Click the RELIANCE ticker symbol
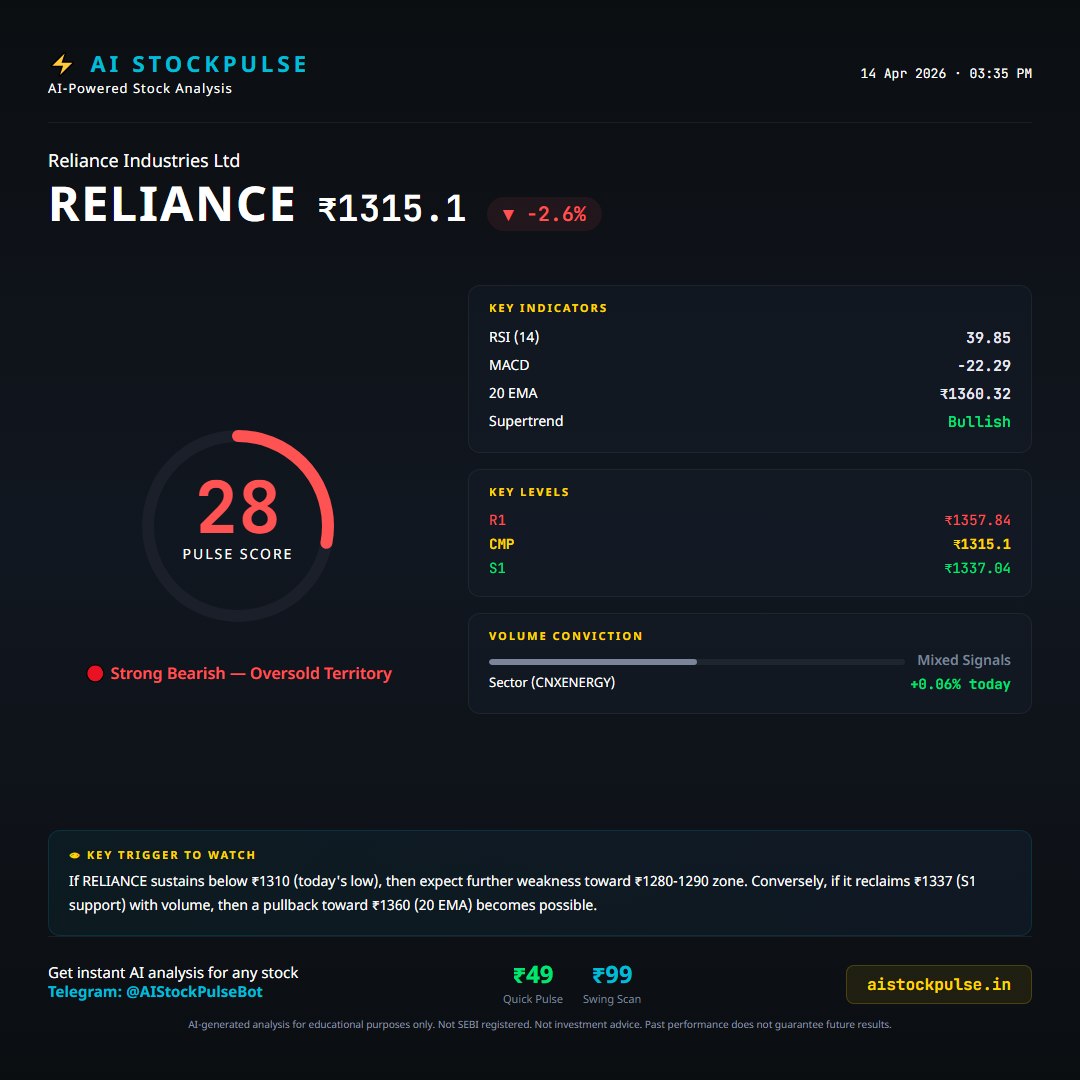Screen dimensions: 1080x1080 [x=172, y=205]
